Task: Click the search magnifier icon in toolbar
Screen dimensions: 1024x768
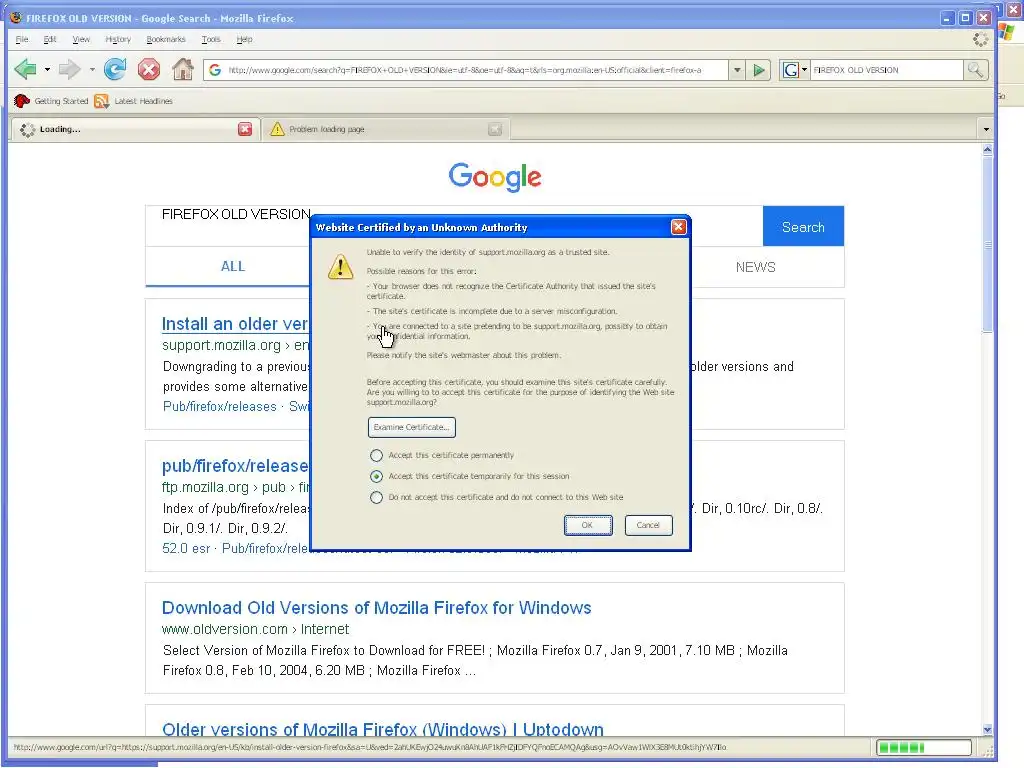Action: click(x=976, y=69)
